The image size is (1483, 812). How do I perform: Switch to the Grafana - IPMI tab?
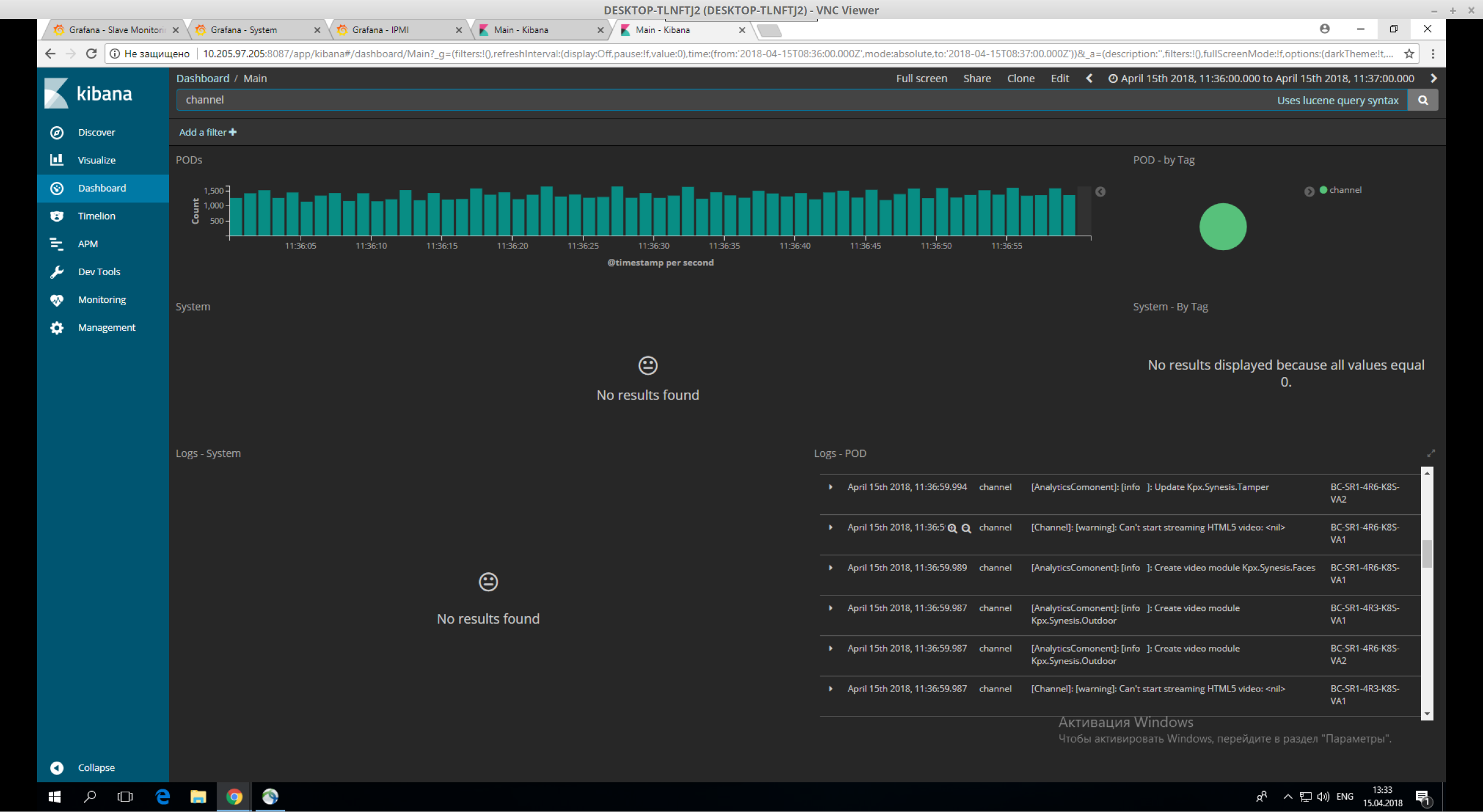click(399, 30)
